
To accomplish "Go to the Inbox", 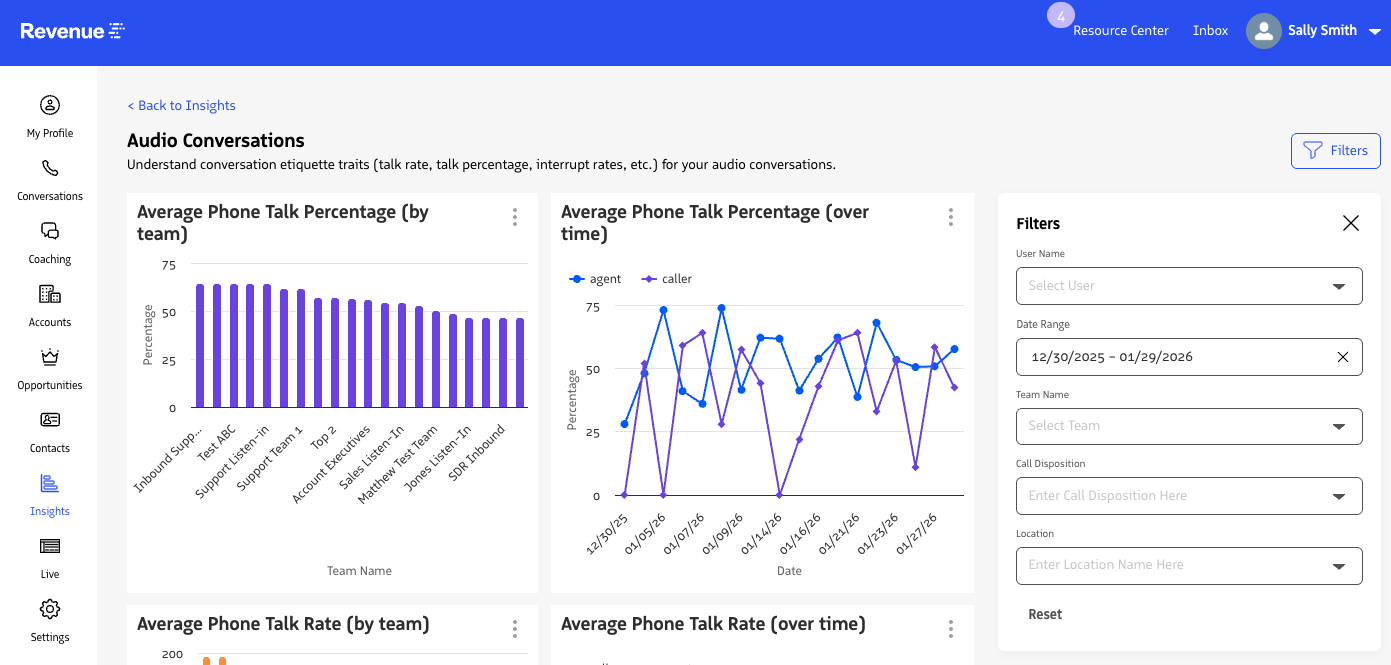I will [1210, 30].
